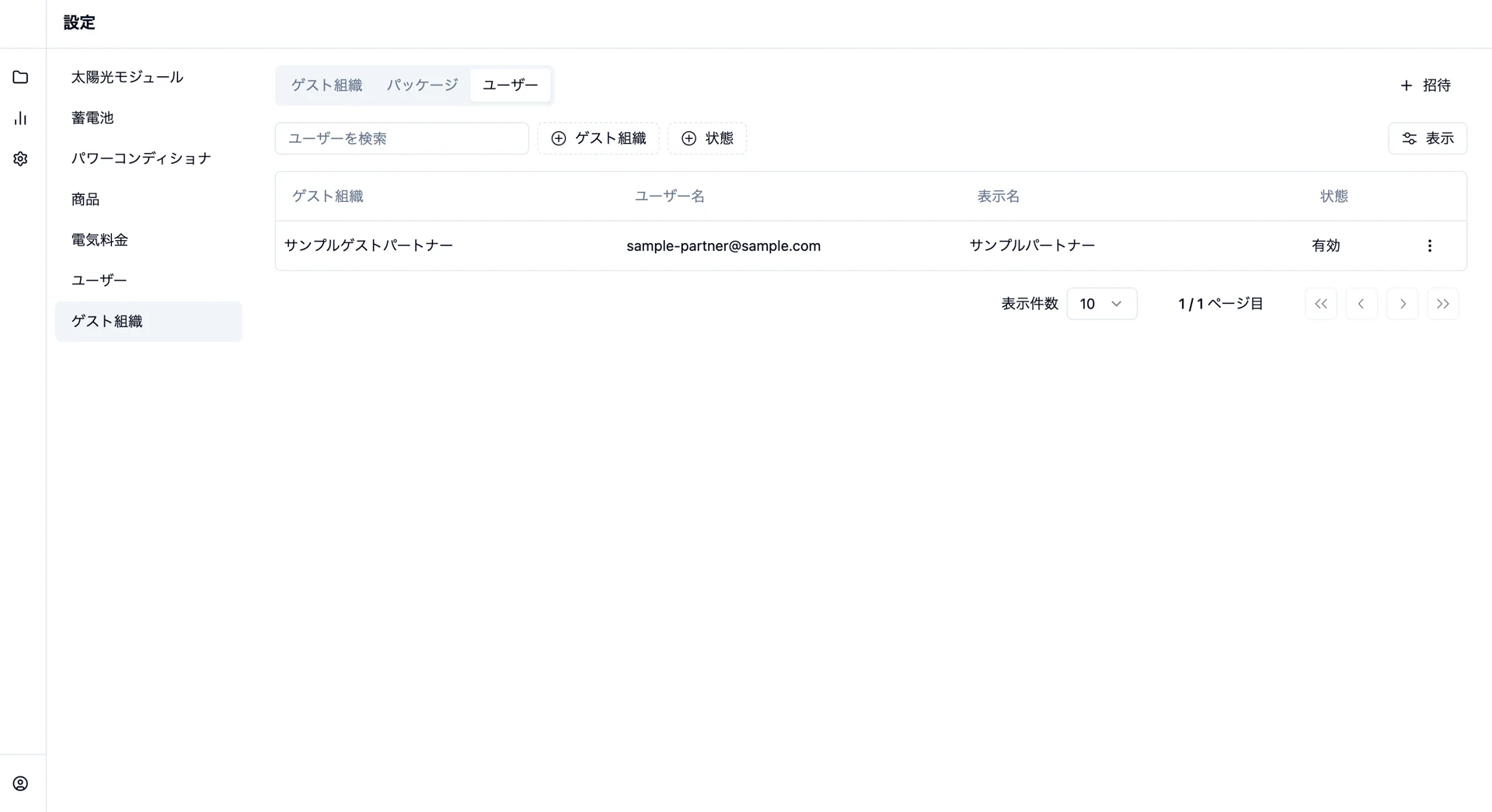The height and width of the screenshot is (812, 1492).
Task: Sort by the ゲスト組織 column header
Action: [328, 197]
